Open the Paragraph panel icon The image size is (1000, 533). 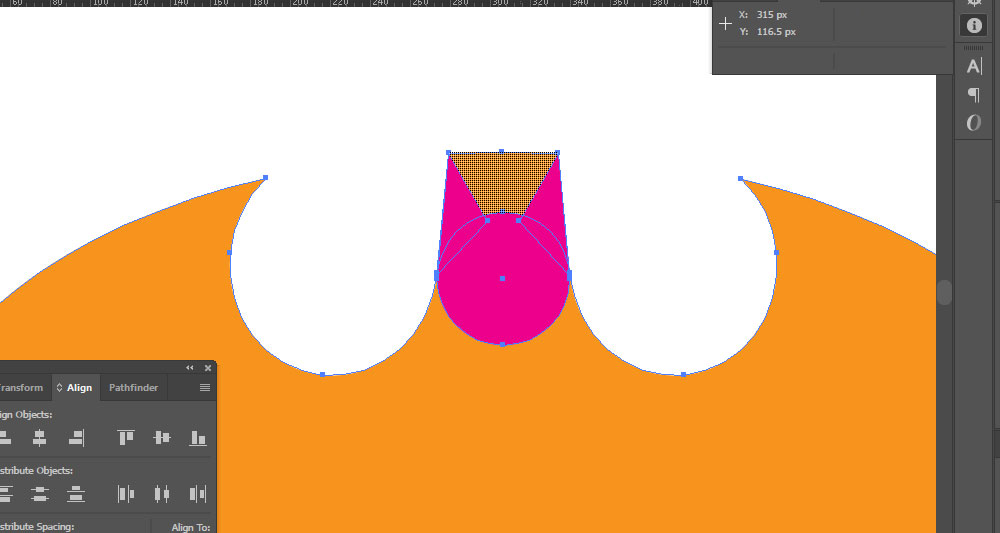(974, 95)
